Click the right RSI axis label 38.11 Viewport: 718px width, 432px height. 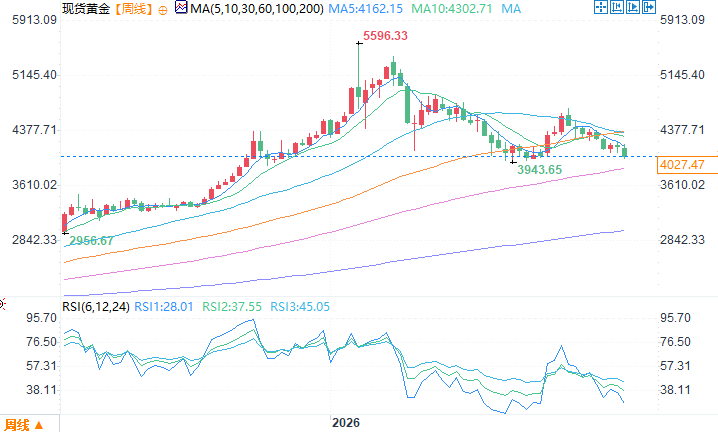tap(675, 390)
